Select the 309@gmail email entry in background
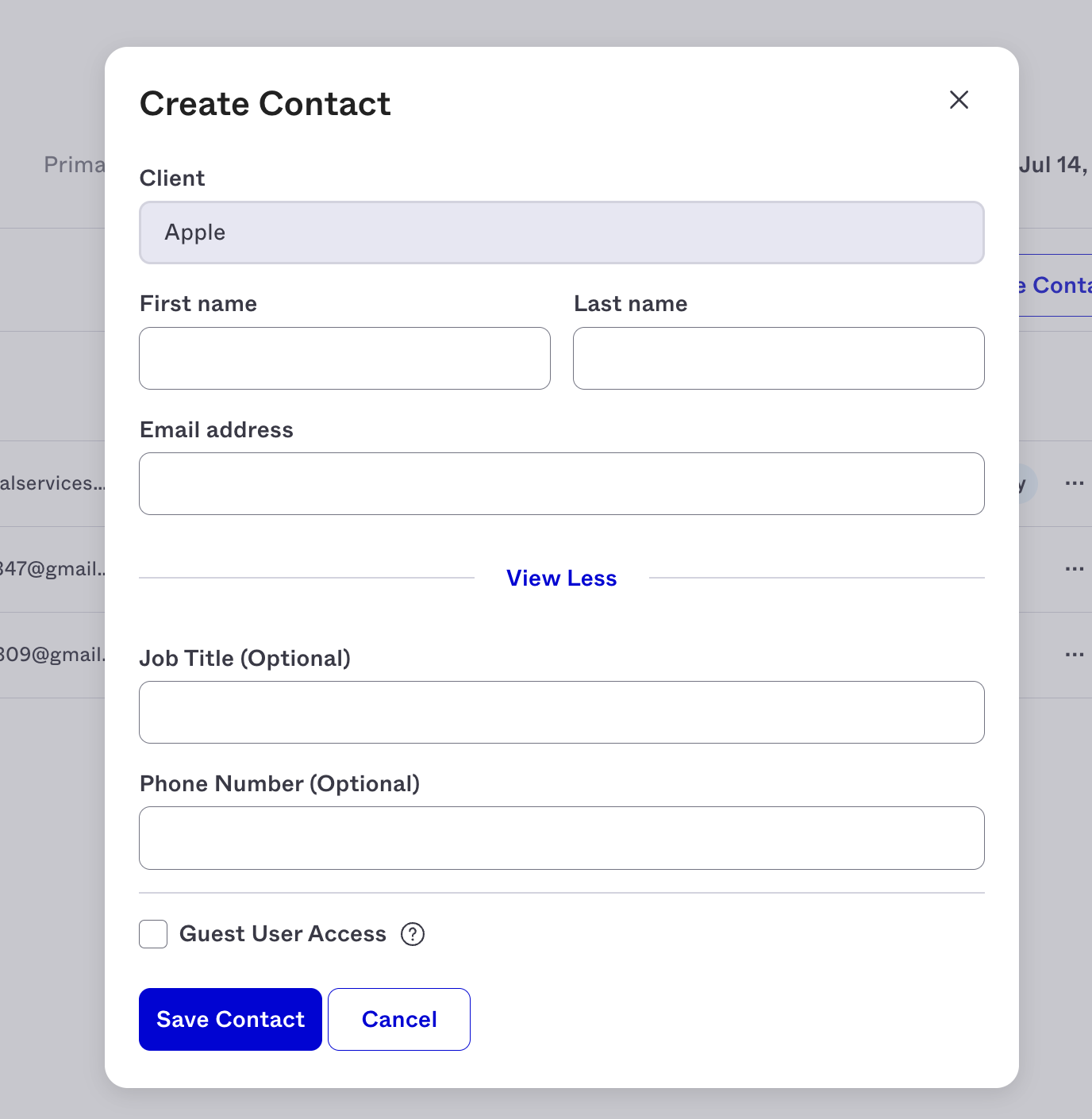Screen dimensions: 1092x1119 (x=52, y=655)
